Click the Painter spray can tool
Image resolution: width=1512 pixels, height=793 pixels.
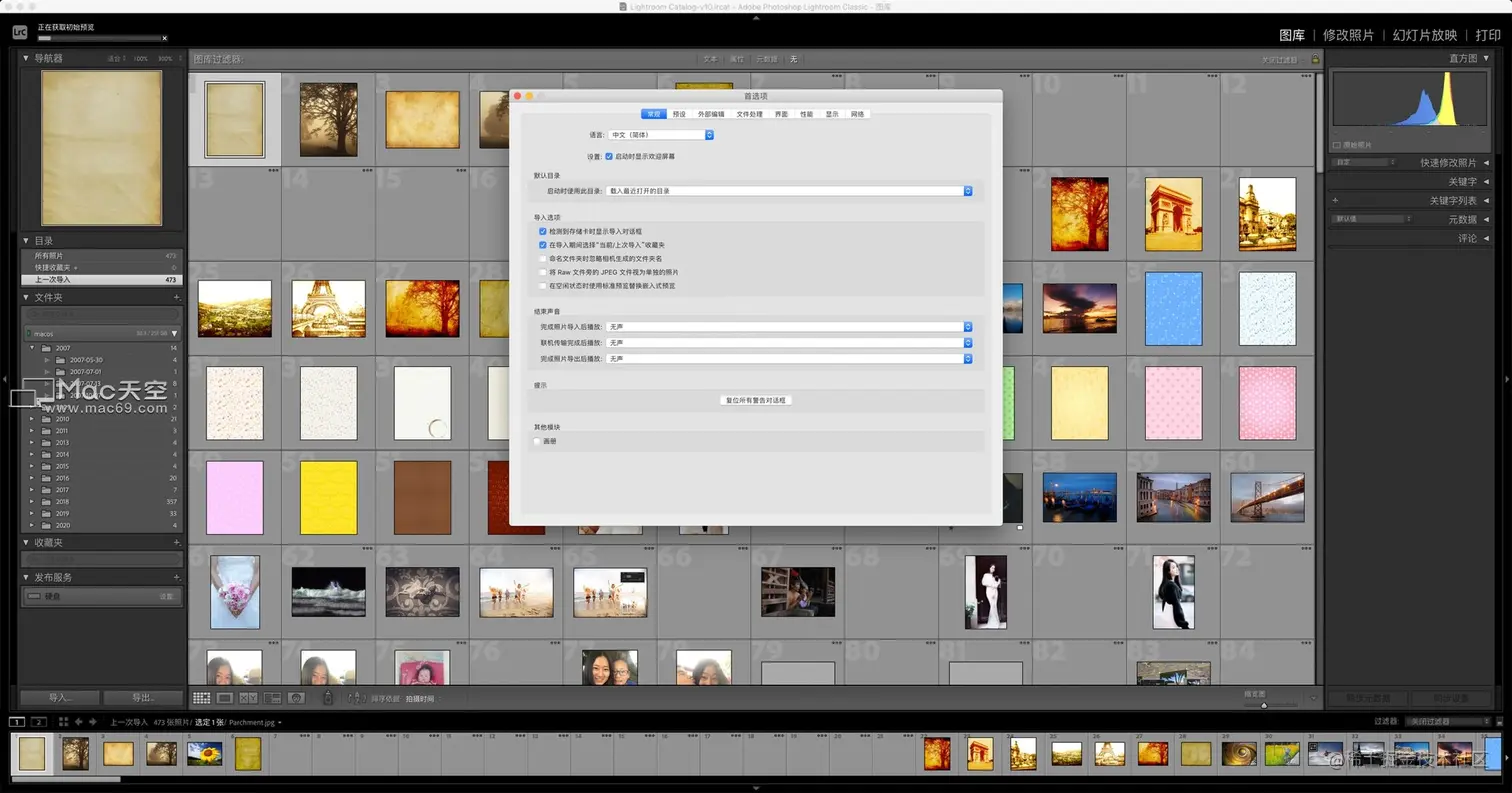click(x=328, y=698)
